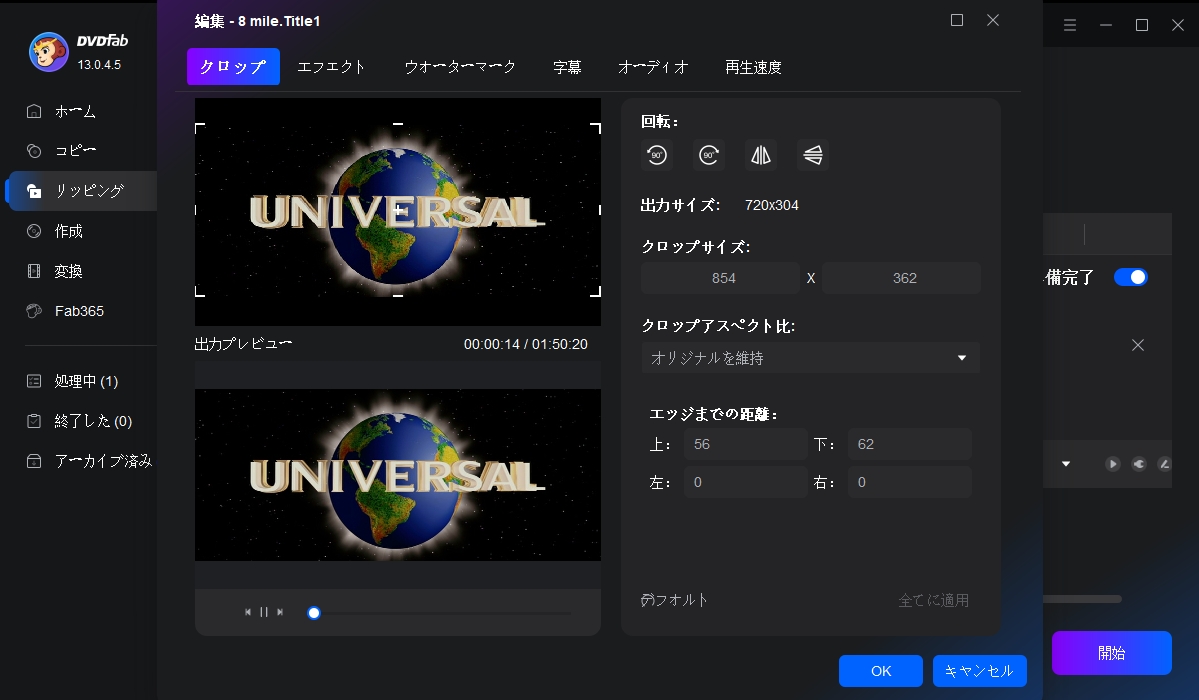Screen dimensions: 1199x700
Task: Click the center crosshair of crop box
Action: coord(398,210)
